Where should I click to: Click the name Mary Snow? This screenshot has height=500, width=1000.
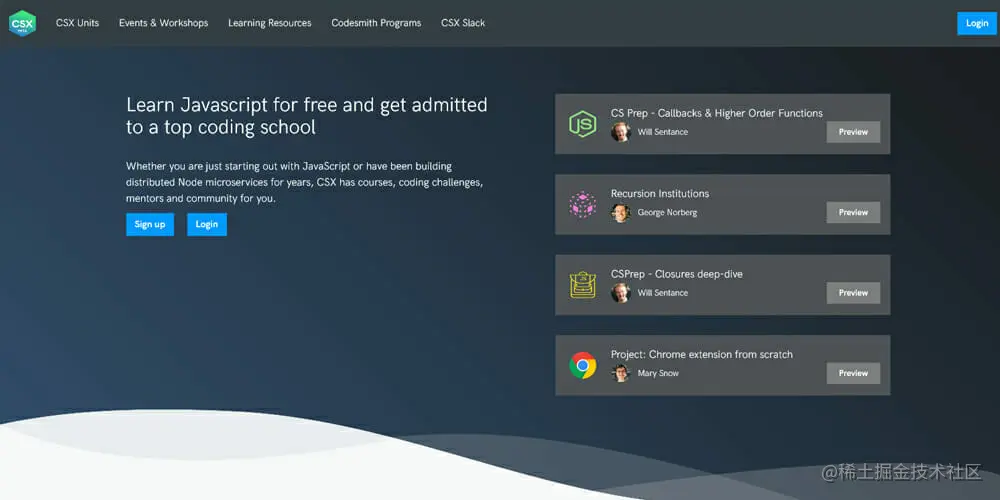point(658,373)
